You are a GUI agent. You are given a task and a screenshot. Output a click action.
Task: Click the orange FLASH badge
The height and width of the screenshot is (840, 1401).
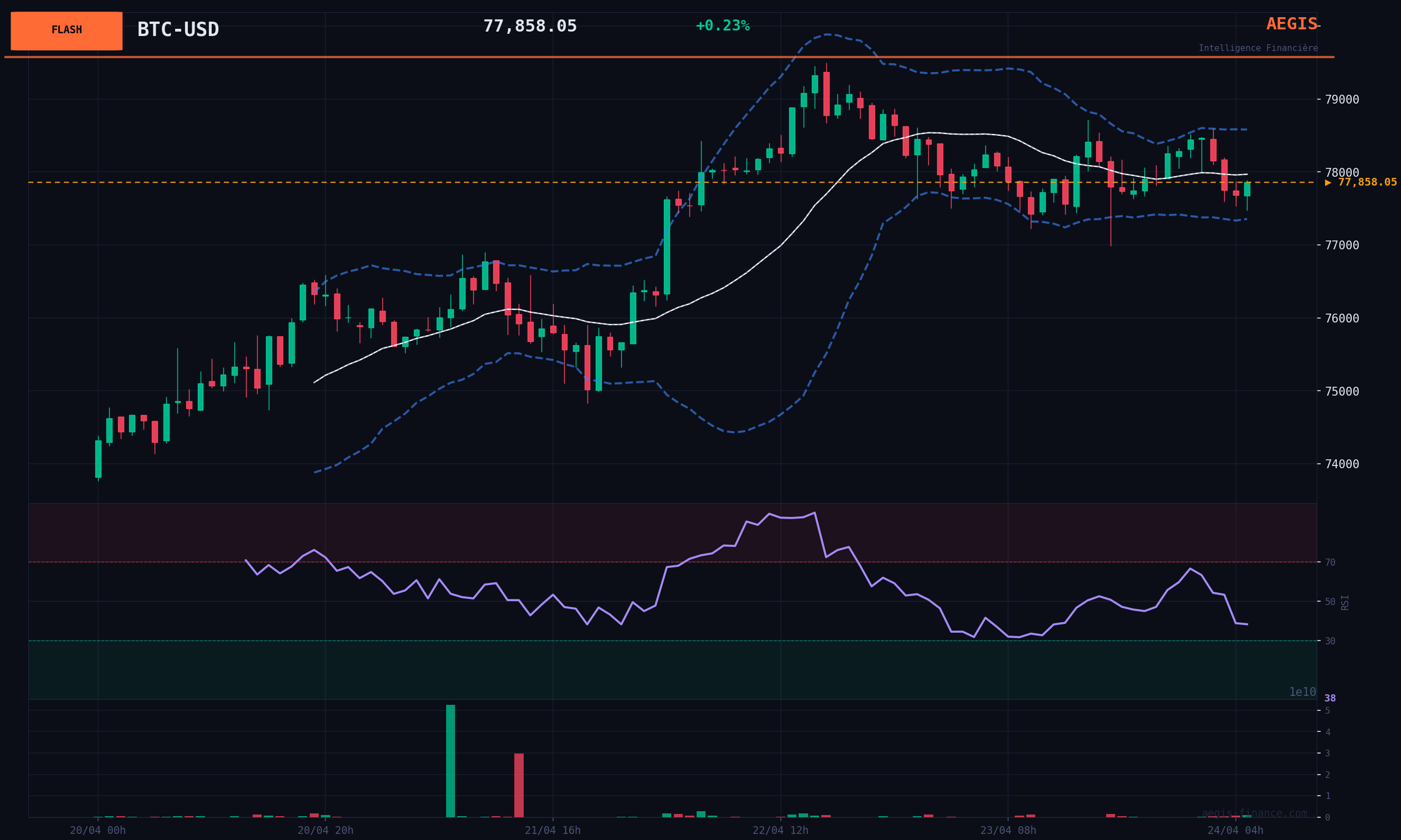67,30
